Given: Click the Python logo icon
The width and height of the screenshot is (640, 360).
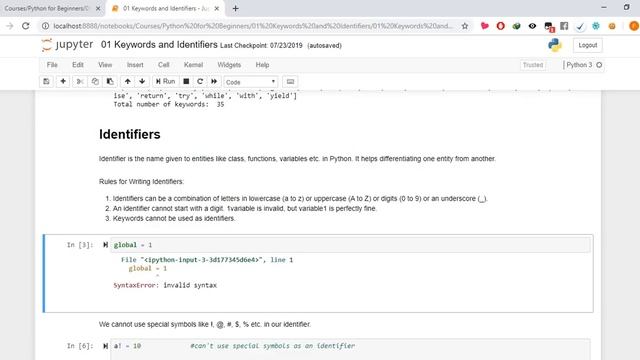Looking at the screenshot, I should [x=555, y=45].
